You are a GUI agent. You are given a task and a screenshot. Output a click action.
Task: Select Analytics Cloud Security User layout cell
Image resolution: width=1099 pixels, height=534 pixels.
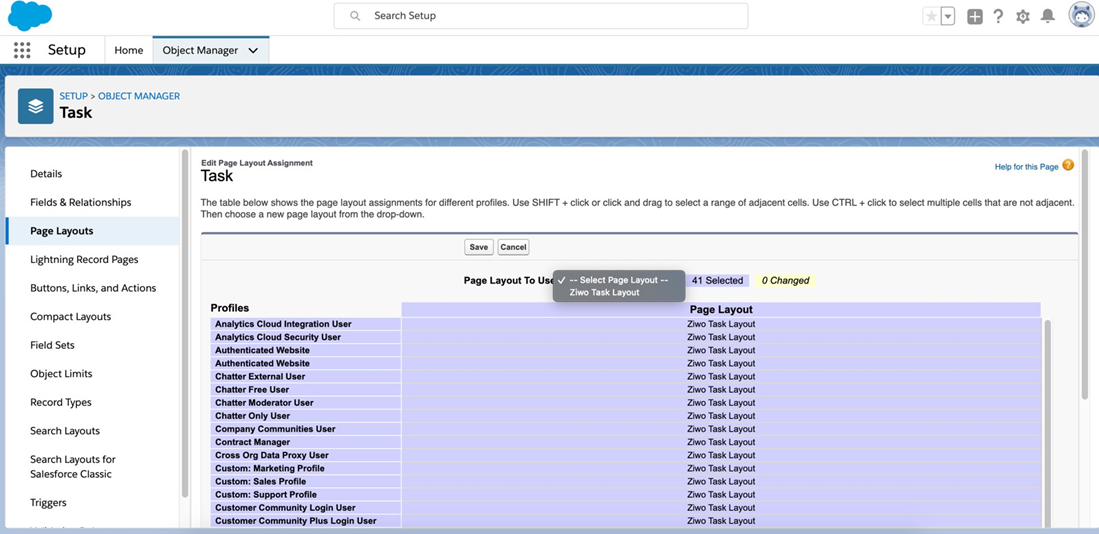coord(721,337)
